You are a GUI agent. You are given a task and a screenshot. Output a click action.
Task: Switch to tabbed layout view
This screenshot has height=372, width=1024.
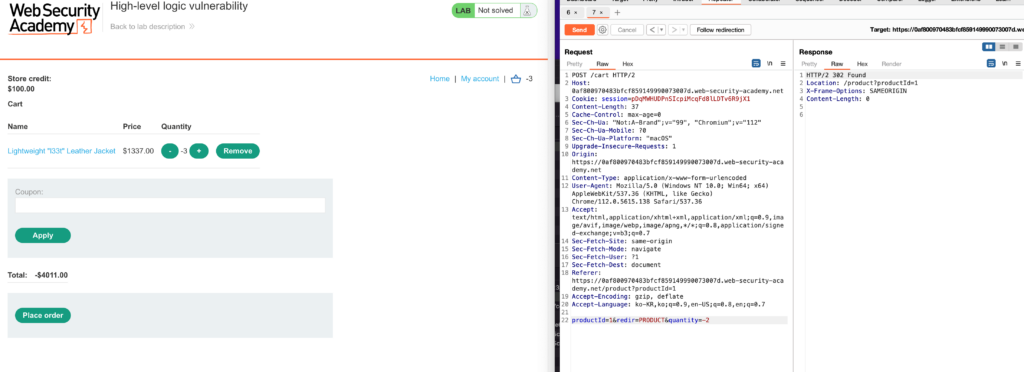coord(1016,47)
